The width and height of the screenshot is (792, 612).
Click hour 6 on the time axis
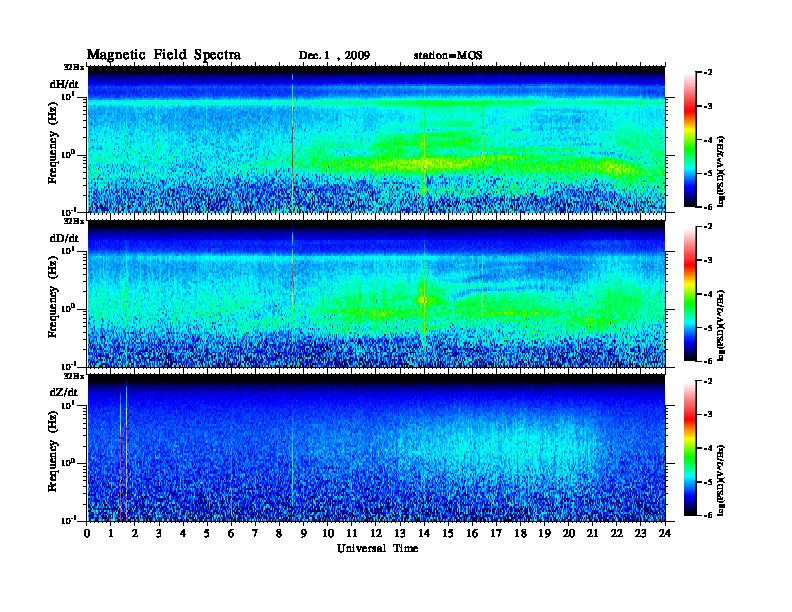click(231, 534)
